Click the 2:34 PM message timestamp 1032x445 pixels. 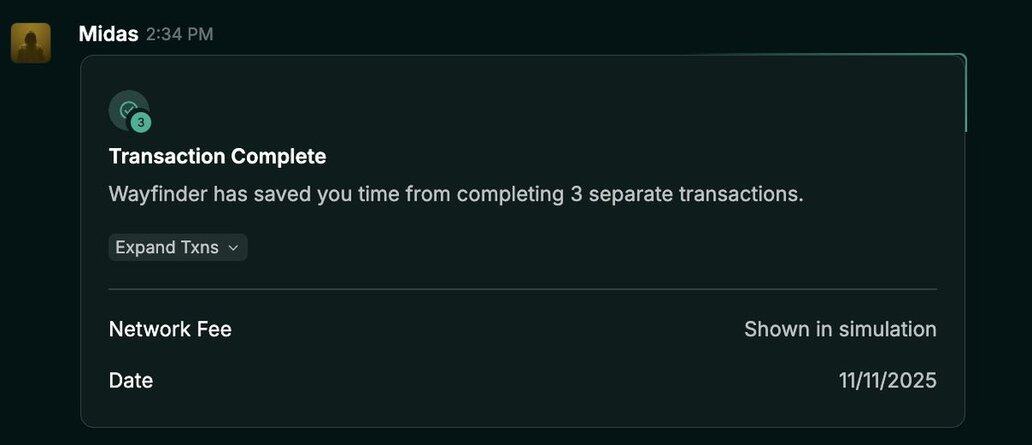coord(179,34)
